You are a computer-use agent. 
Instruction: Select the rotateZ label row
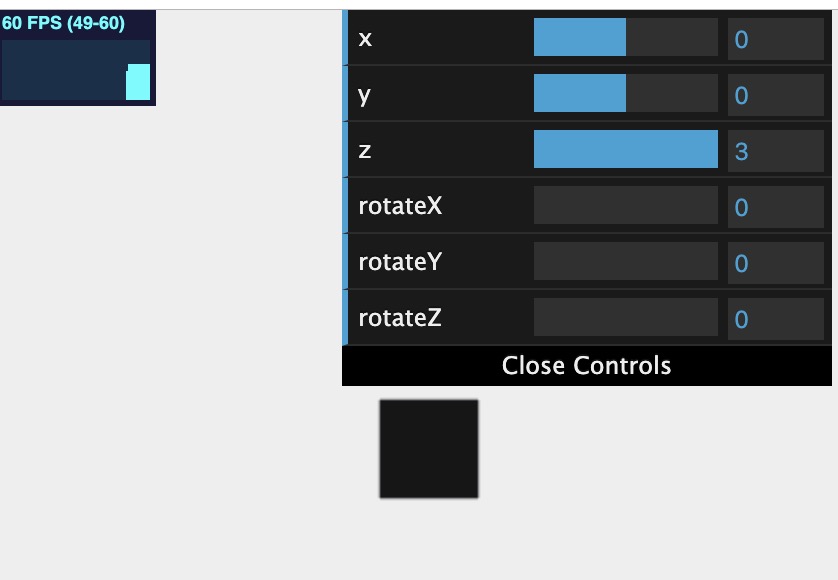pyautogui.click(x=587, y=318)
